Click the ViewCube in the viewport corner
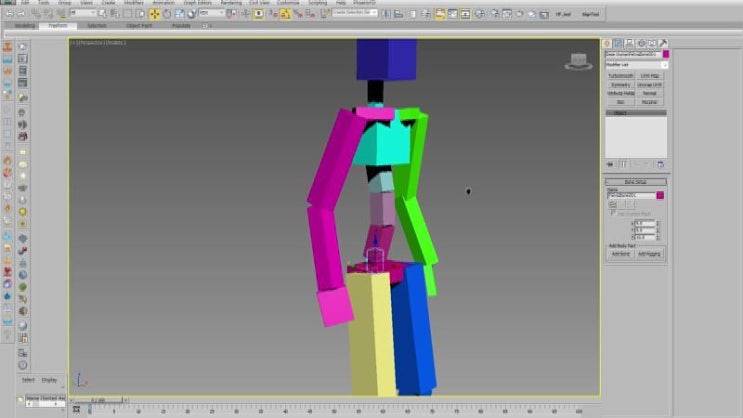 578,62
